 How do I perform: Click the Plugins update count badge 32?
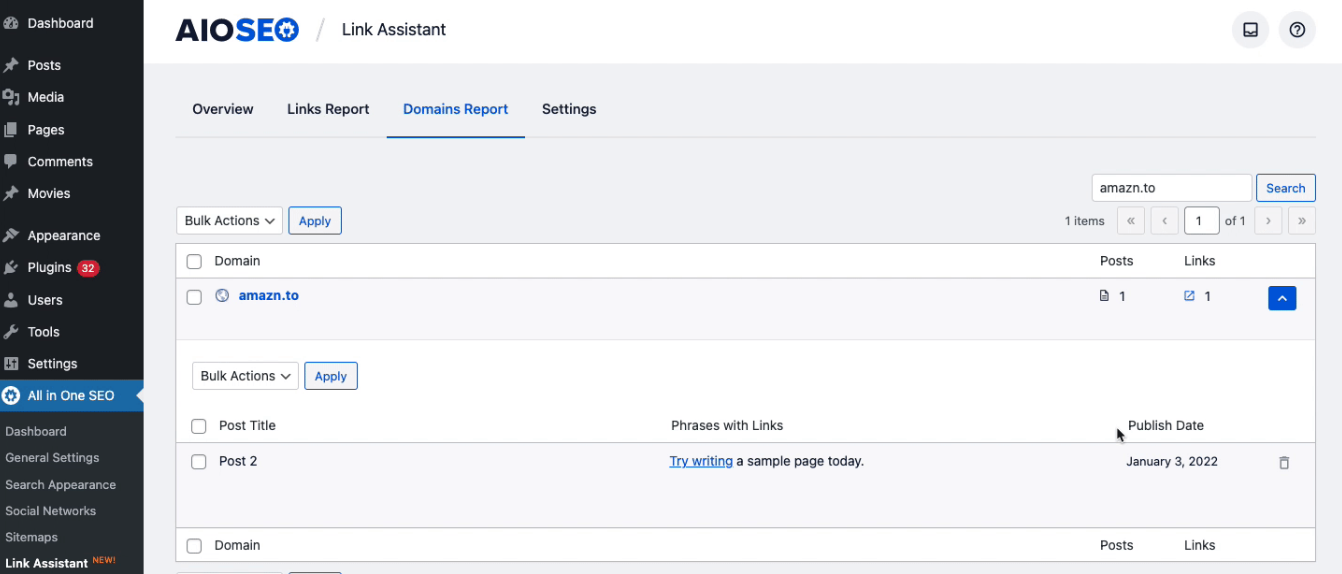tap(88, 268)
